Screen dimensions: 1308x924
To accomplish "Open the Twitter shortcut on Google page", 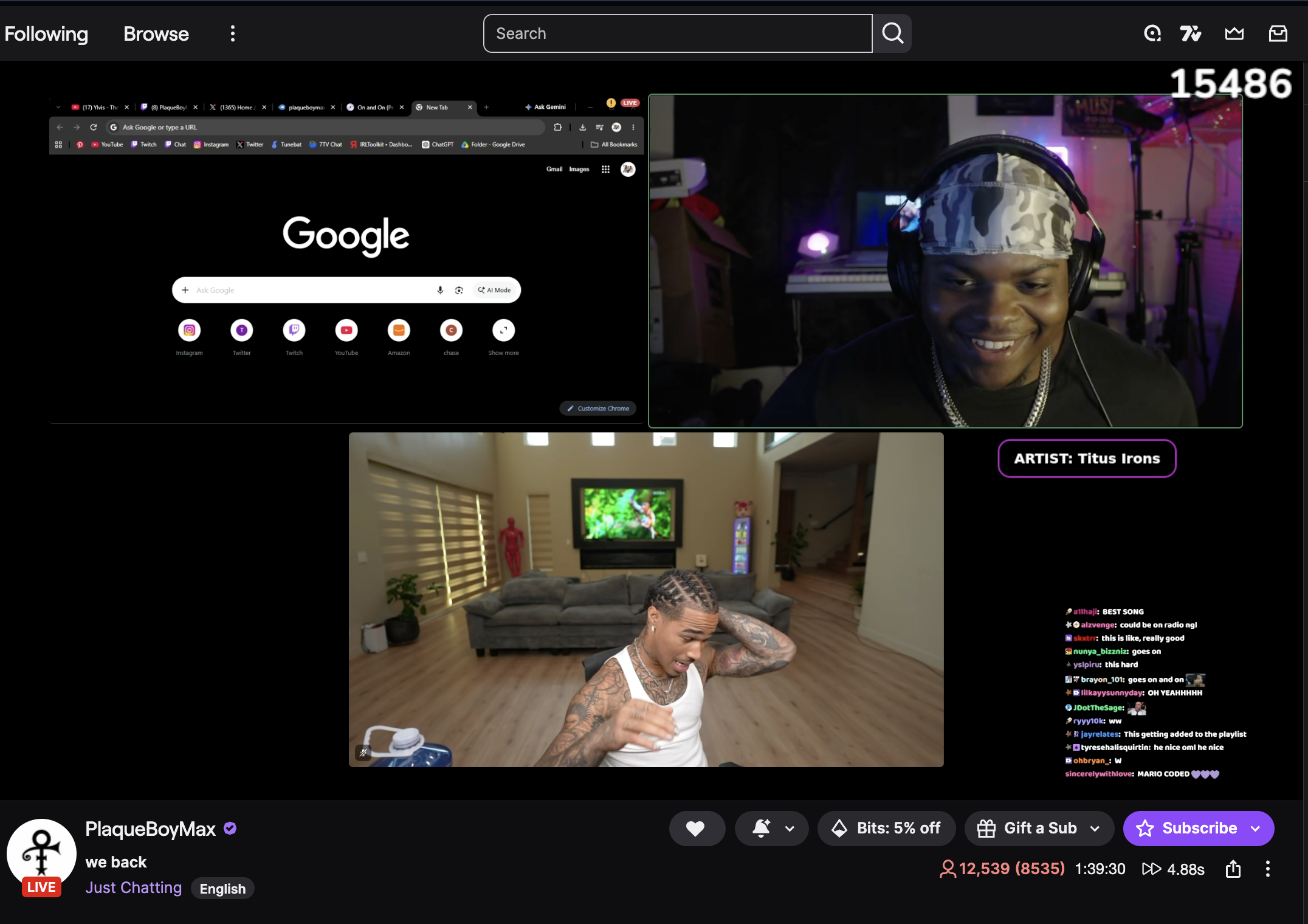I will point(242,336).
